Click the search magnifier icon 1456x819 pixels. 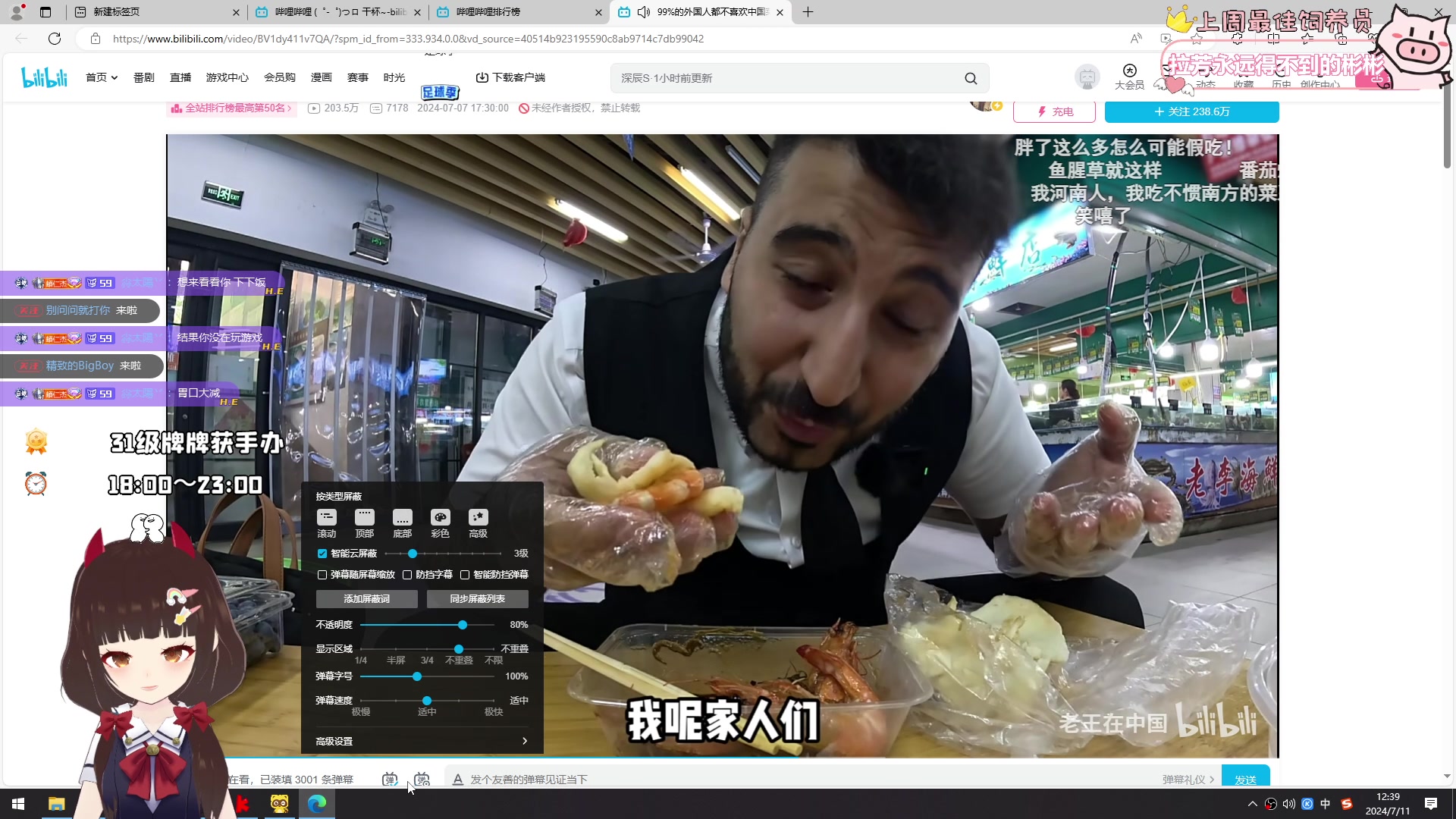tap(971, 78)
